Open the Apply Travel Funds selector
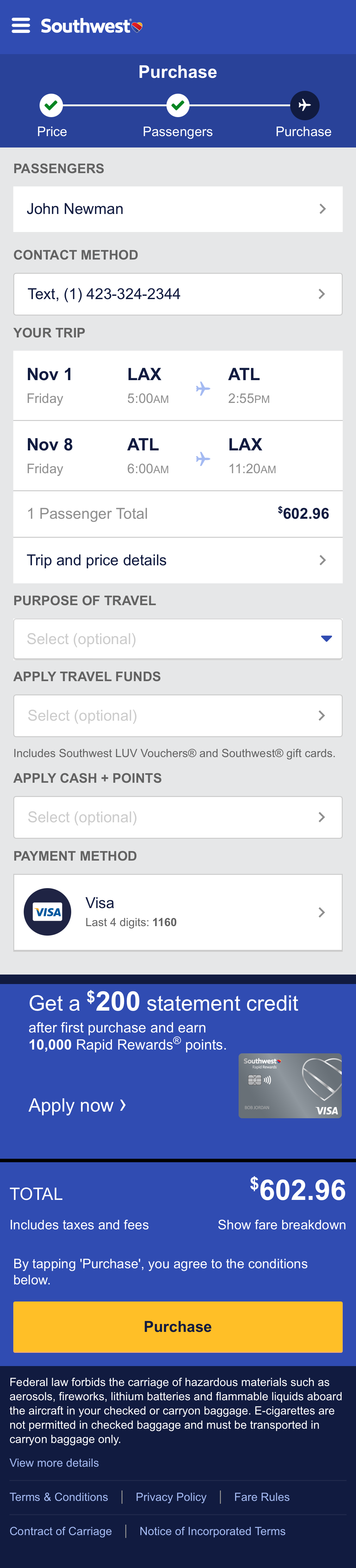 click(178, 715)
